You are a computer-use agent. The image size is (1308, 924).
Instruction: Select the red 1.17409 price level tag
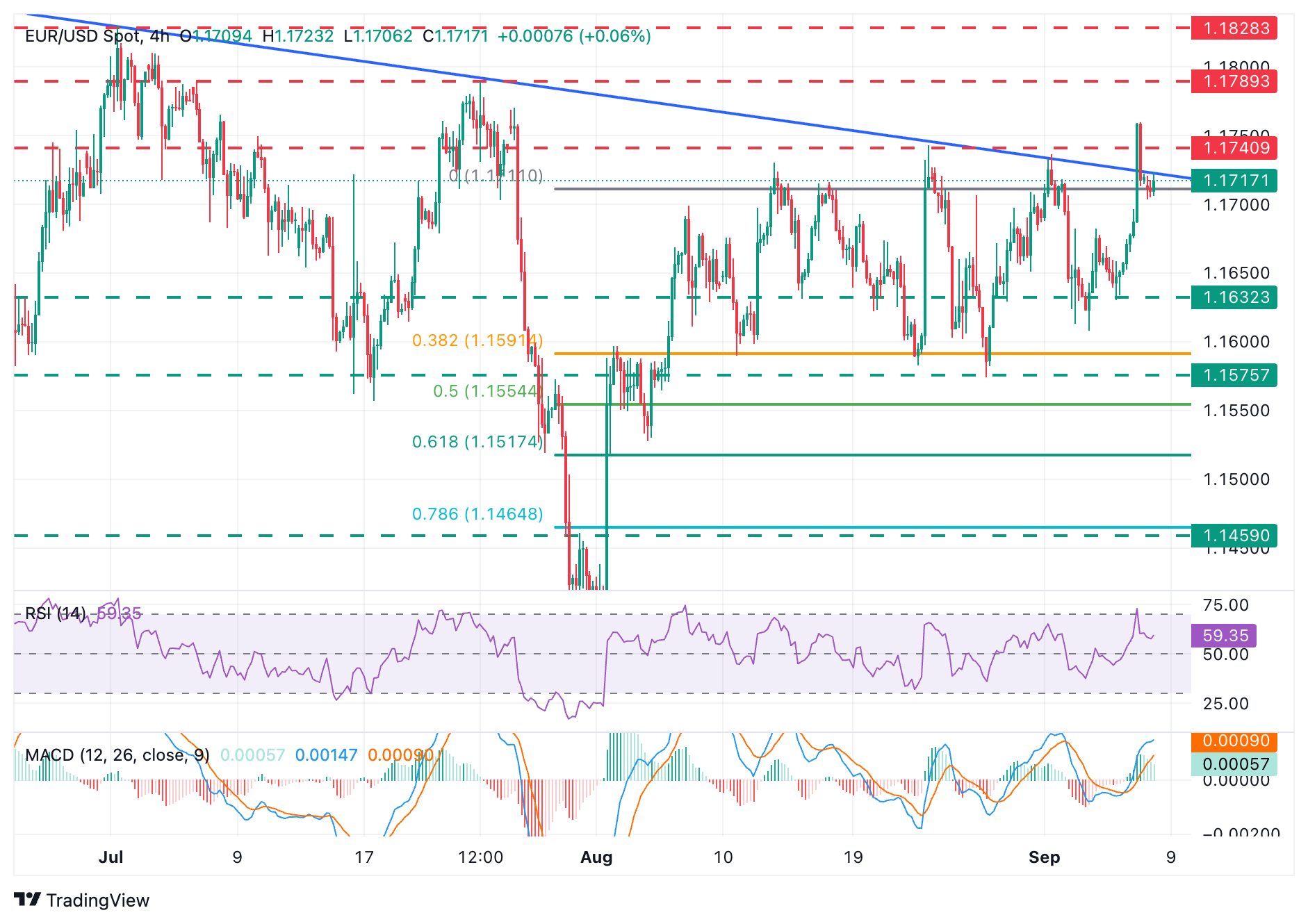(1234, 148)
